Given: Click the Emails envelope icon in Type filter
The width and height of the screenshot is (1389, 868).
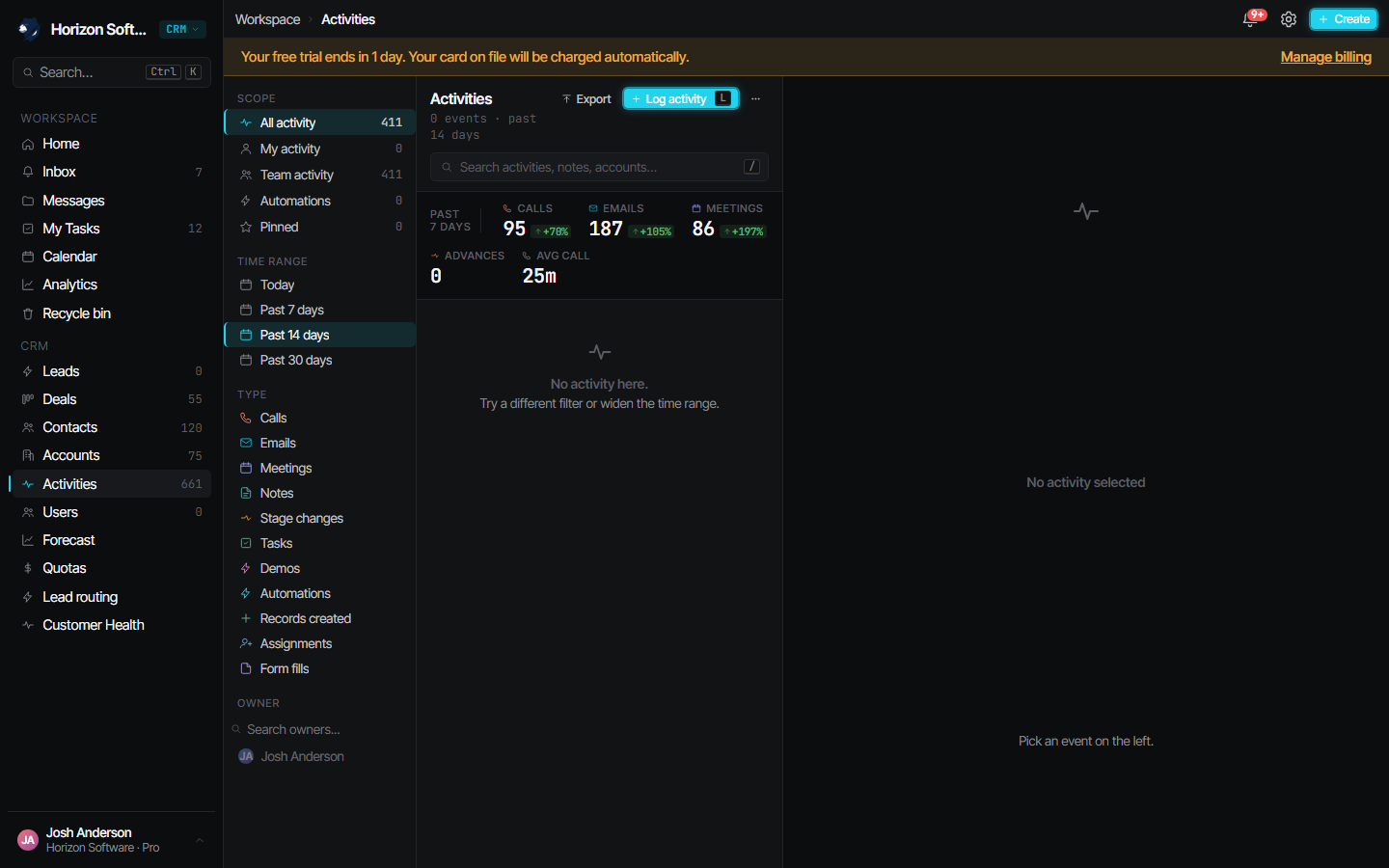Looking at the screenshot, I should (246, 443).
